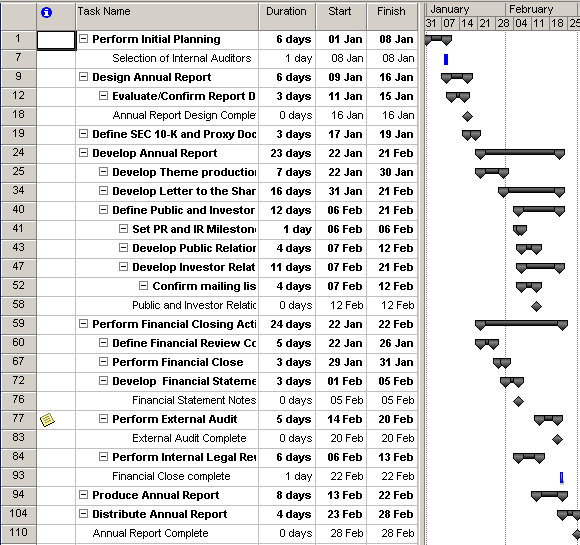
Task: Click the 24 days duration cell
Action: tap(287, 324)
